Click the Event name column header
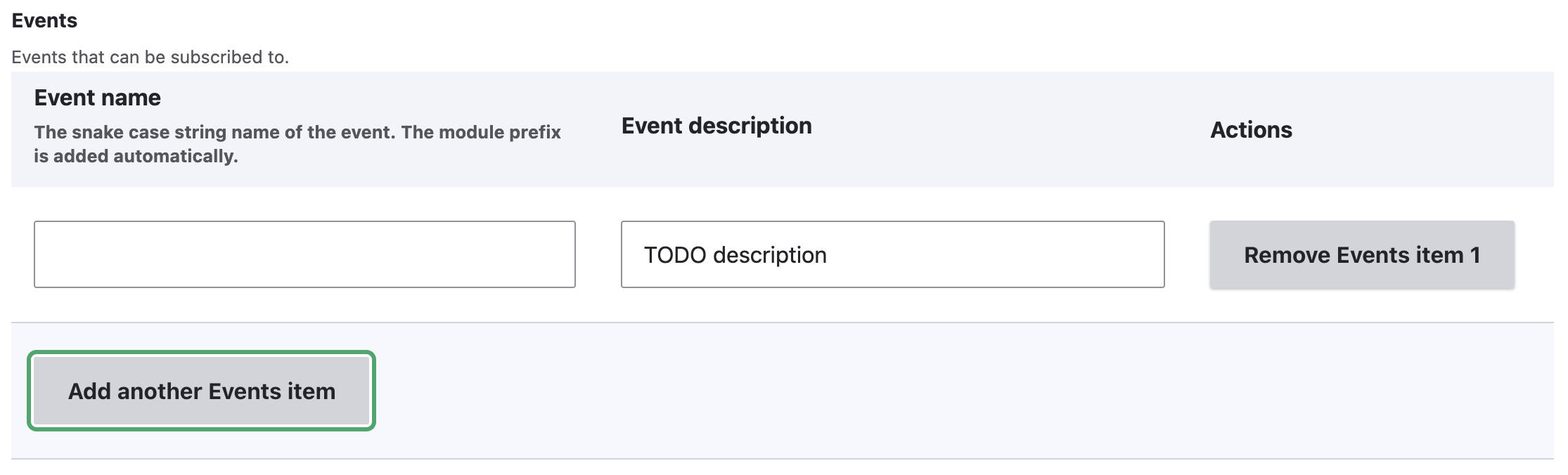This screenshot has height=475, width=1568. pos(97,98)
